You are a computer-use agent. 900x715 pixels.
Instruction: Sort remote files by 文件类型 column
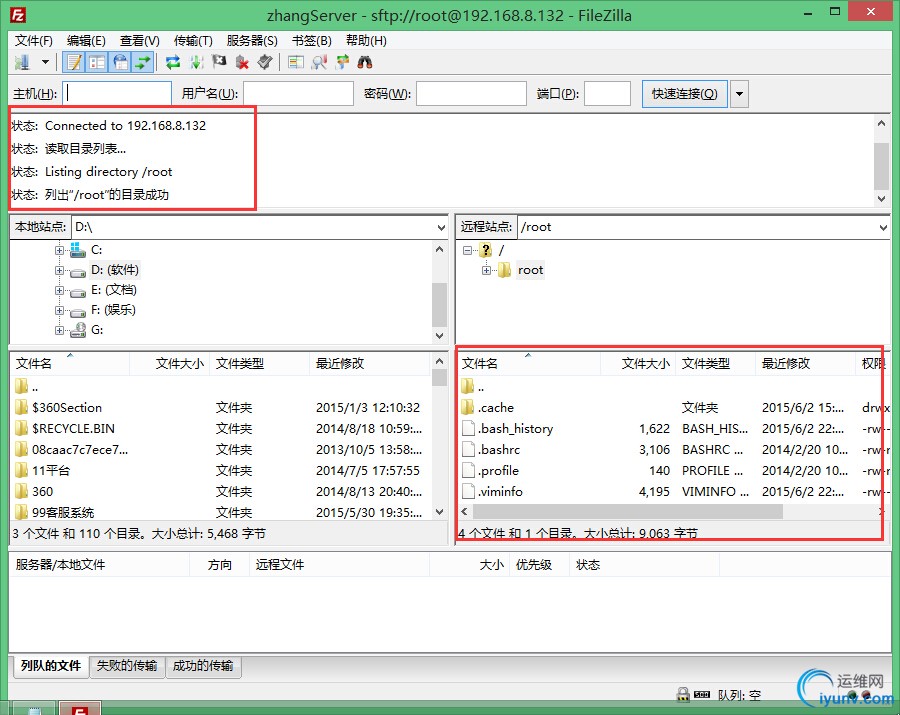715,363
